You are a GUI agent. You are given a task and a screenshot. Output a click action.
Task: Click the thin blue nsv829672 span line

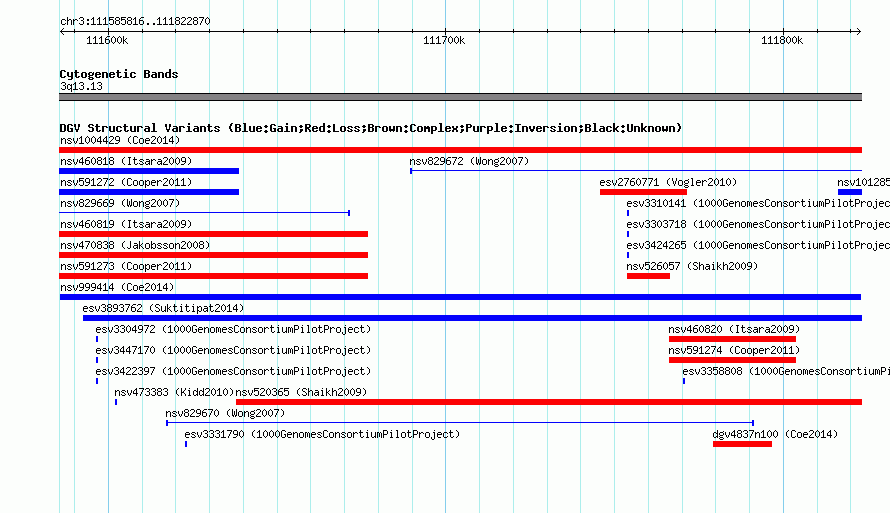pyautogui.click(x=636, y=170)
